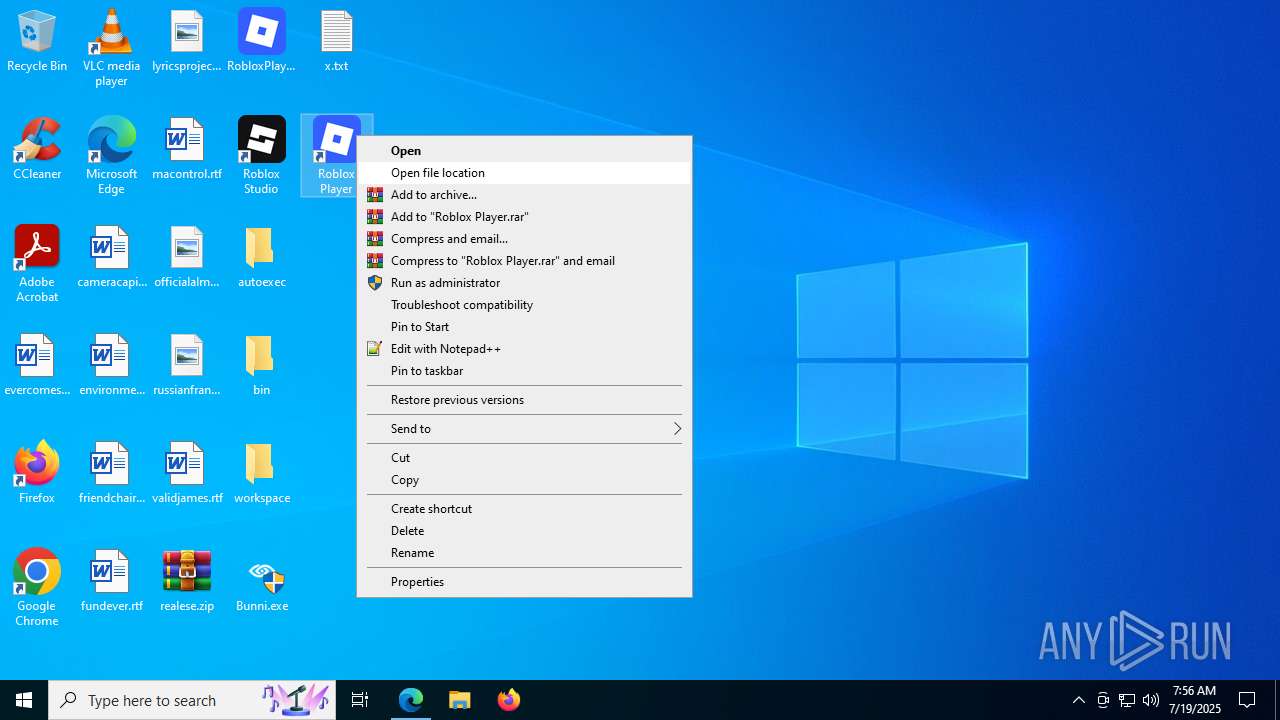
Task: Expand the Send to submenu
Action: 524,429
